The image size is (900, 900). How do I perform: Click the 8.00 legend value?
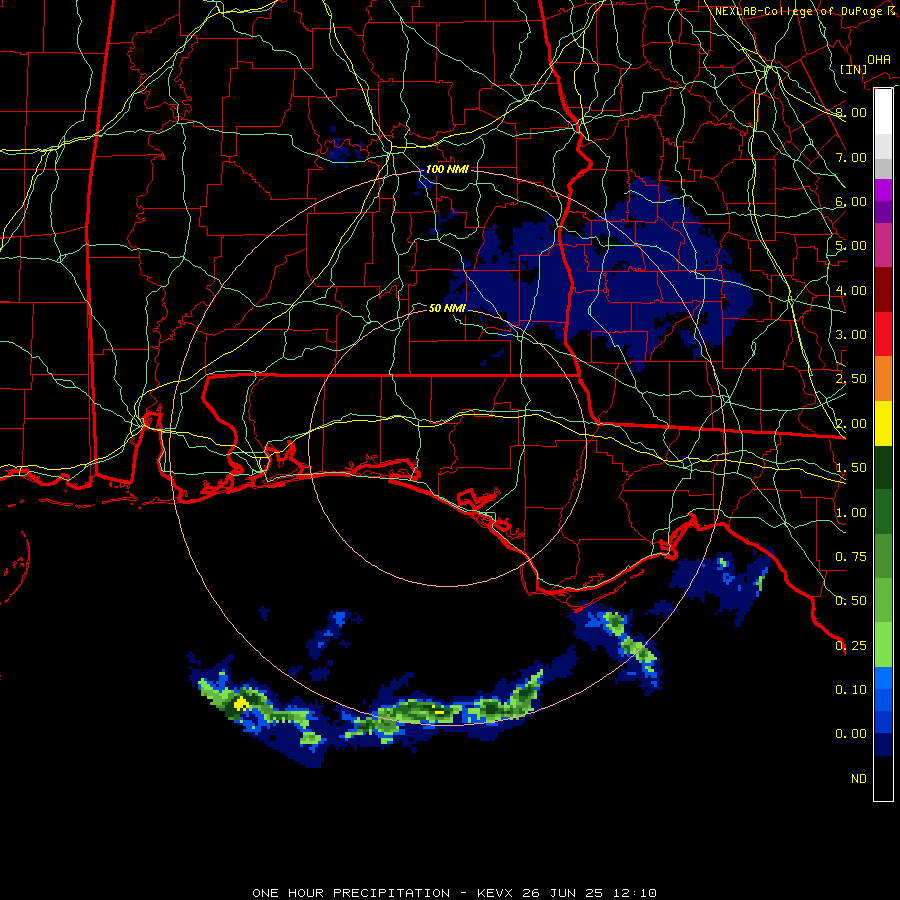click(x=851, y=112)
